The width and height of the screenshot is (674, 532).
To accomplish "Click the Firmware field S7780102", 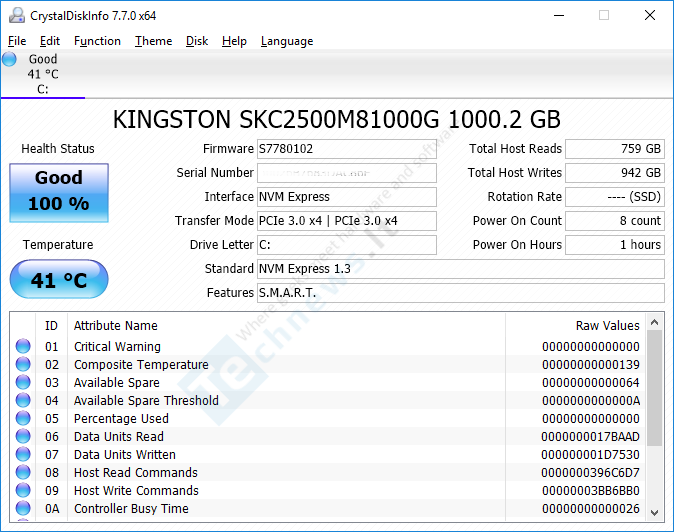I will [347, 149].
